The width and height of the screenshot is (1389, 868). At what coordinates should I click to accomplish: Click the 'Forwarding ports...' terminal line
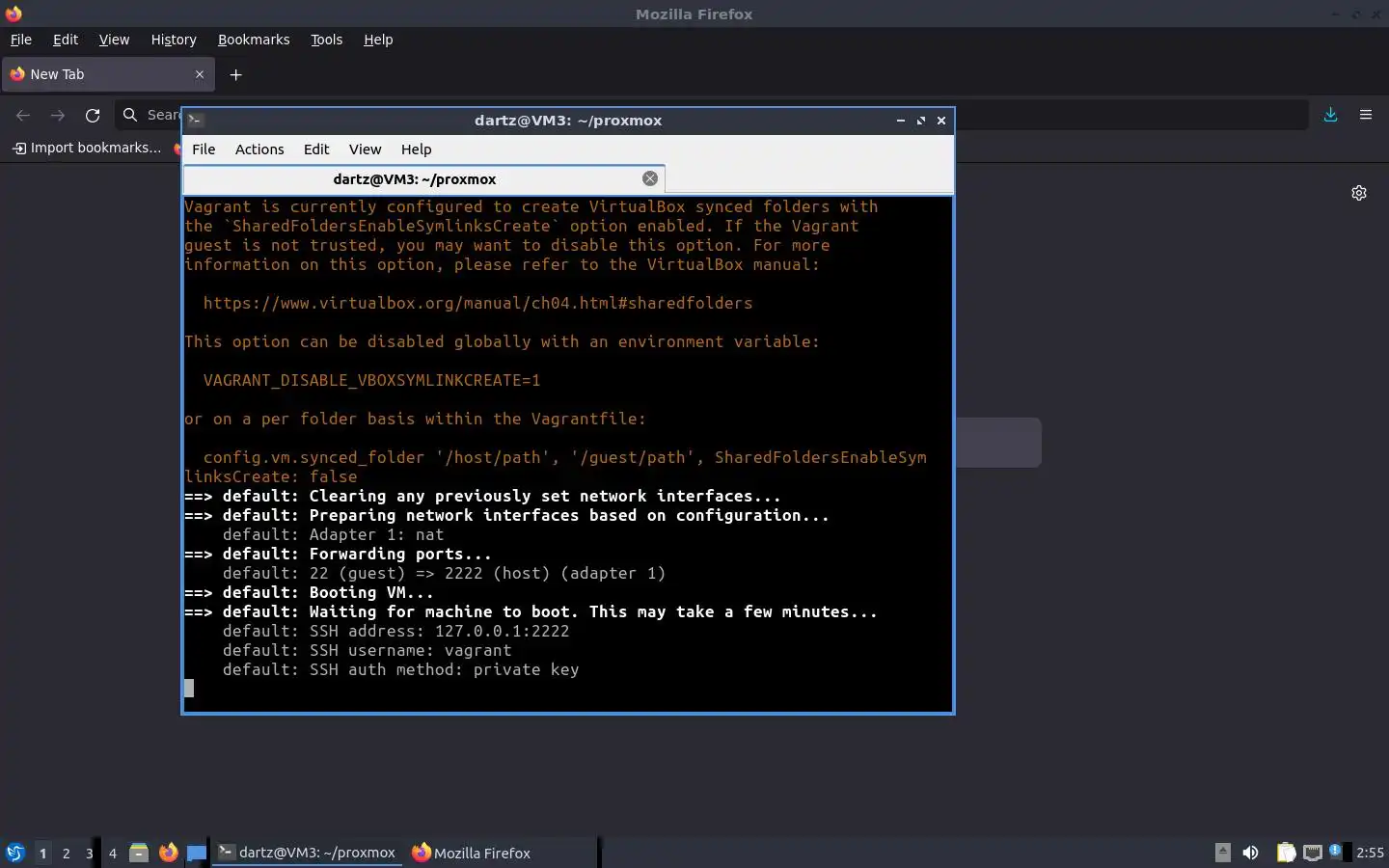(338, 554)
